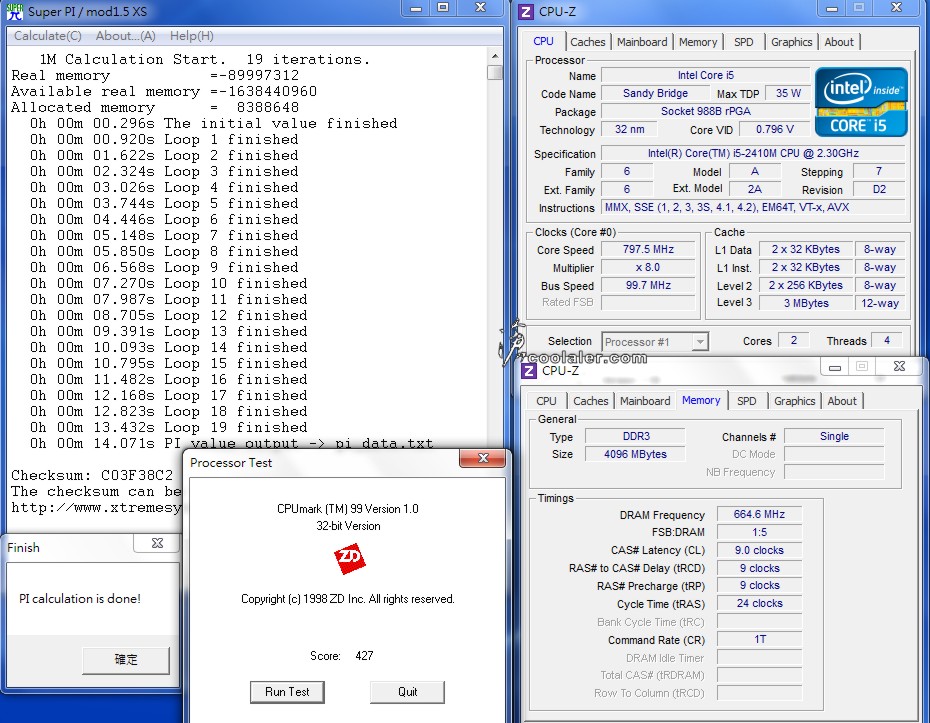
Task: Open About tab in the processor CPU-Z window
Action: [839, 42]
